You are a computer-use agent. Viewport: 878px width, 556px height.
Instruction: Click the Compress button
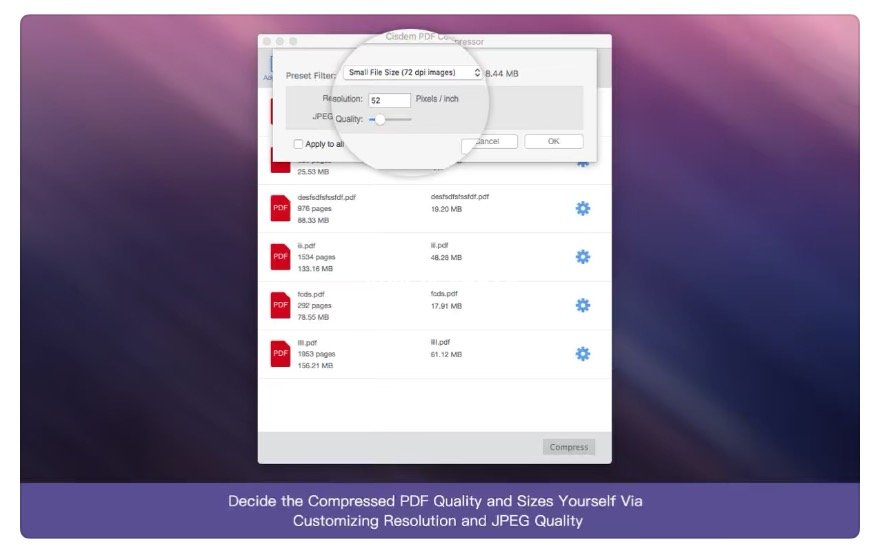[569, 447]
